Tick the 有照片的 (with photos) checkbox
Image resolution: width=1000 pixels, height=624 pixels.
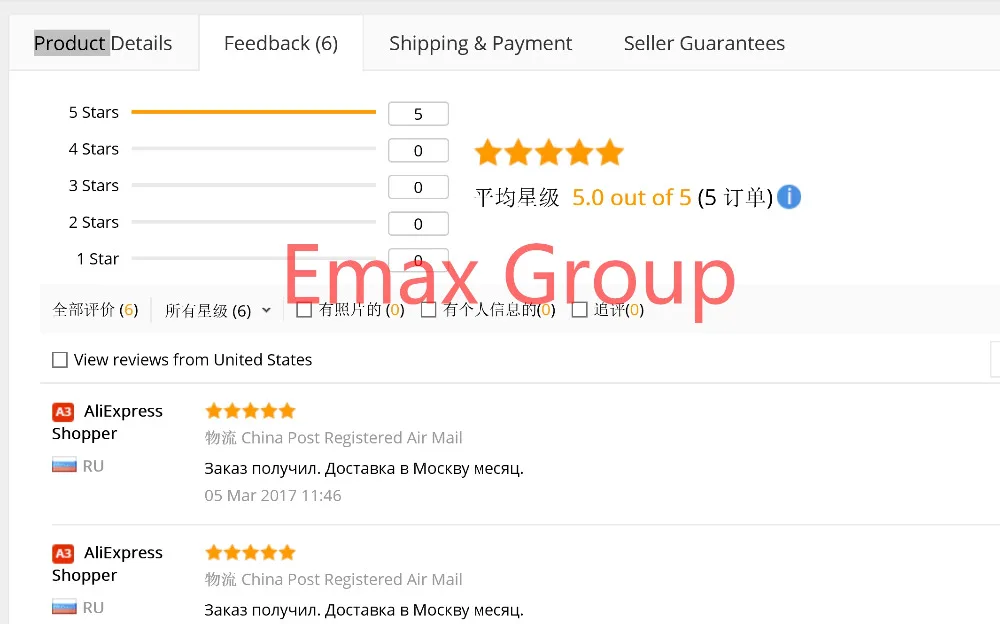pyautogui.click(x=304, y=310)
